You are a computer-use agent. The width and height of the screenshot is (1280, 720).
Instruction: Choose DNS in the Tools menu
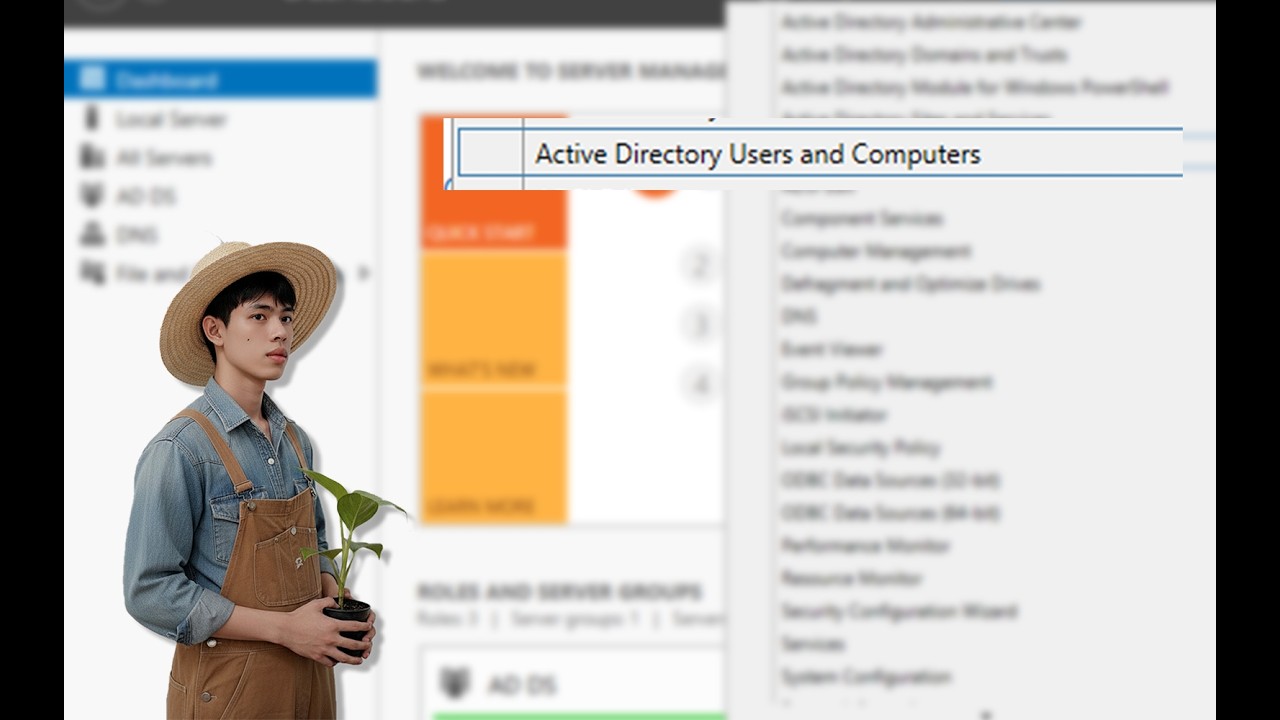[798, 316]
